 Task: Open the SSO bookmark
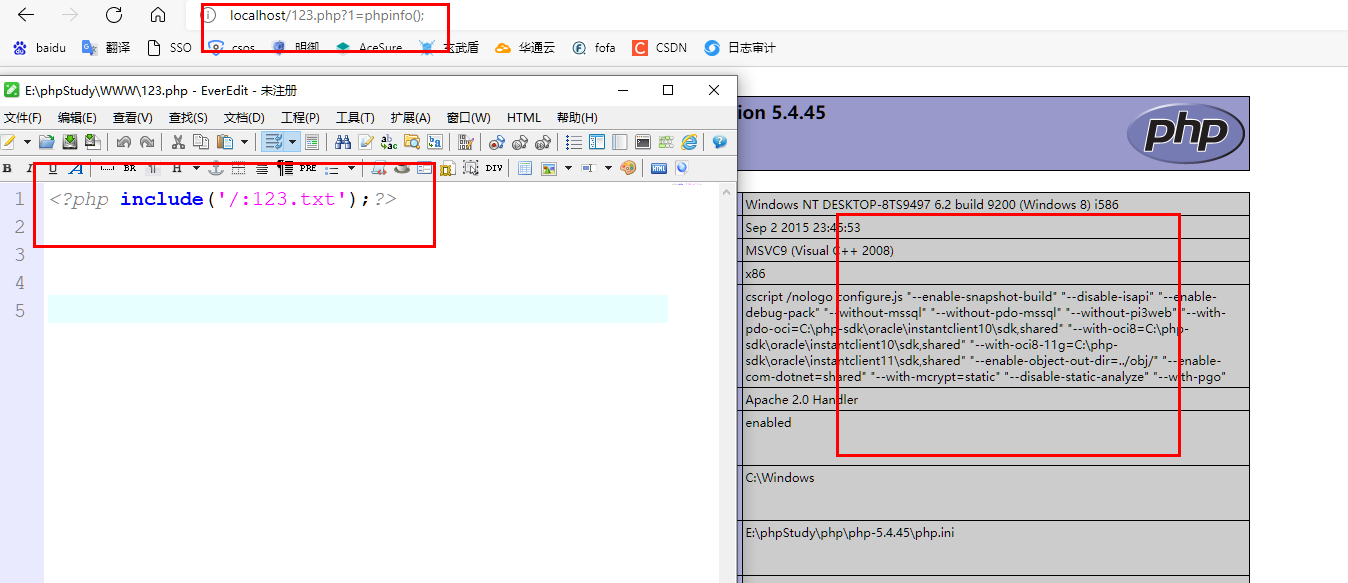(x=169, y=47)
